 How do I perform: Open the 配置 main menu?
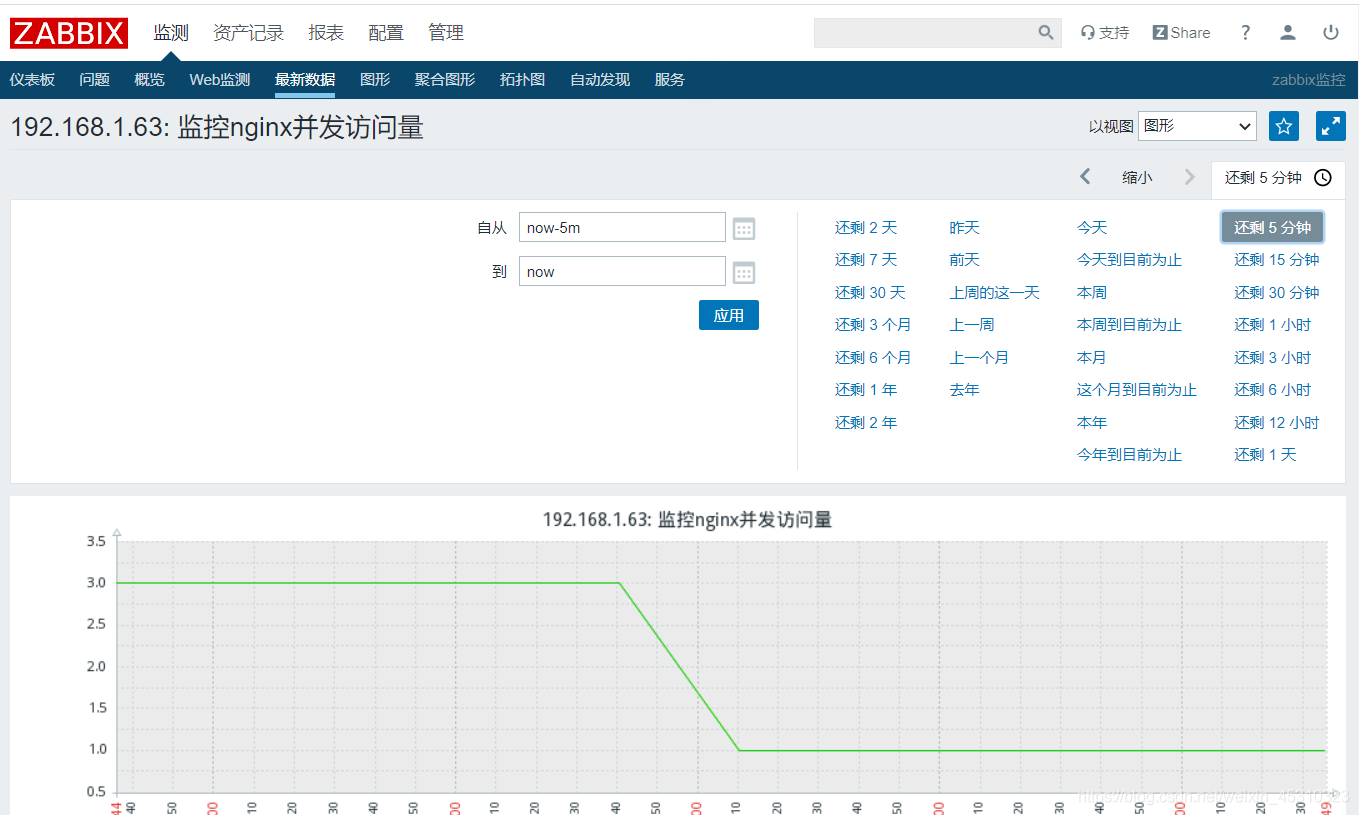(386, 33)
